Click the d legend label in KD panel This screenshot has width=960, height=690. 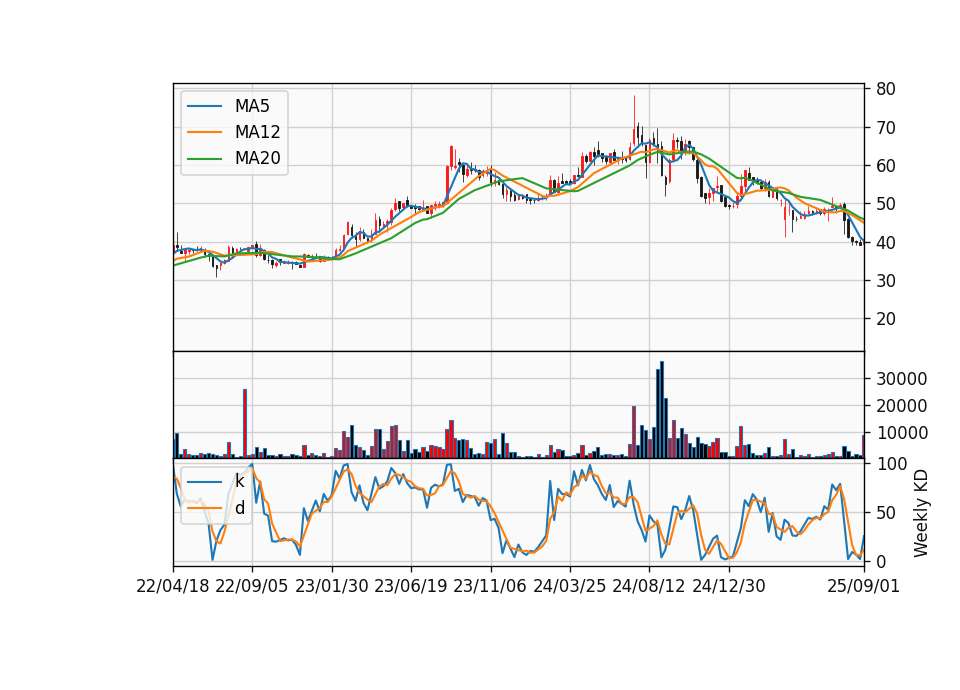(239, 508)
